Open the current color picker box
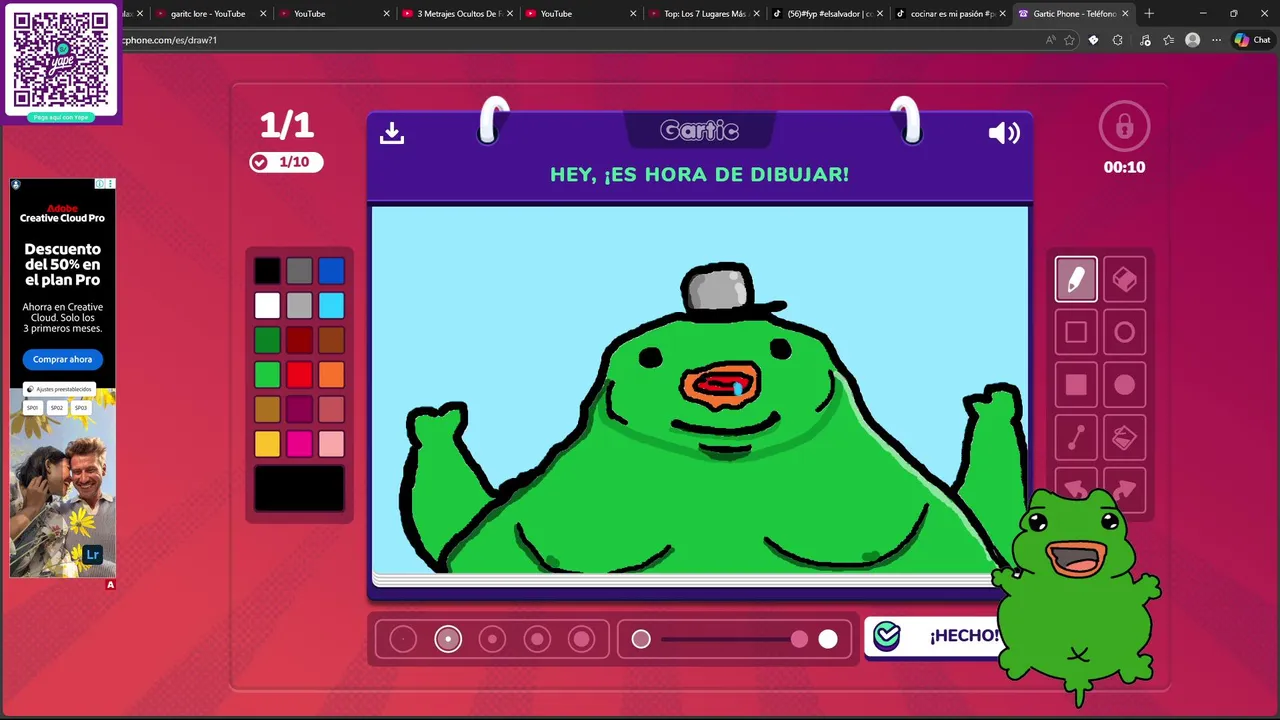1280x720 pixels. click(x=299, y=489)
